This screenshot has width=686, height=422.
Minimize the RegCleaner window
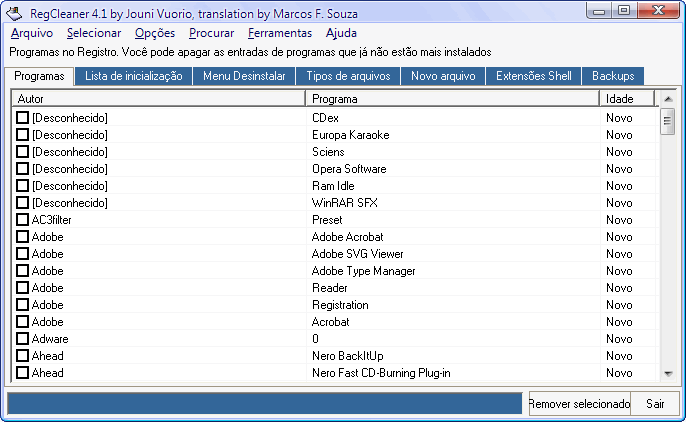[599, 10]
